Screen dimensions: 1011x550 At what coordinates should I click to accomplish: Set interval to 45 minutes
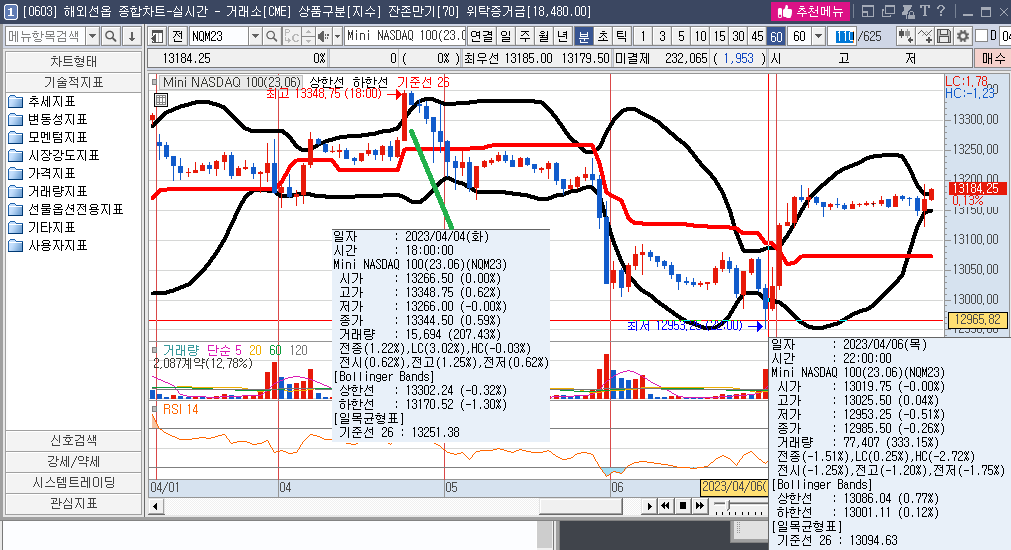pyautogui.click(x=758, y=36)
